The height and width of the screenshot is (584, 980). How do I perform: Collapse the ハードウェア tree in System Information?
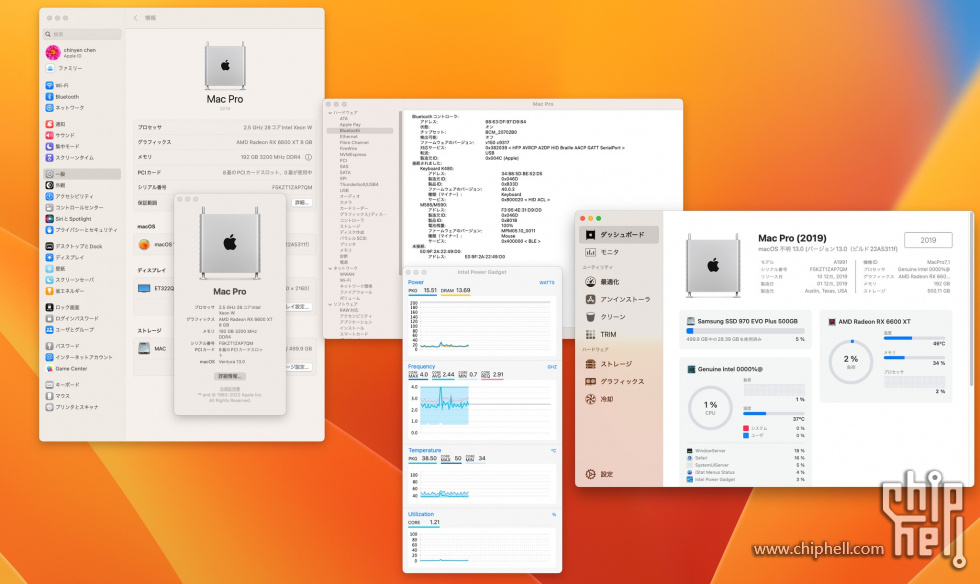(x=330, y=113)
